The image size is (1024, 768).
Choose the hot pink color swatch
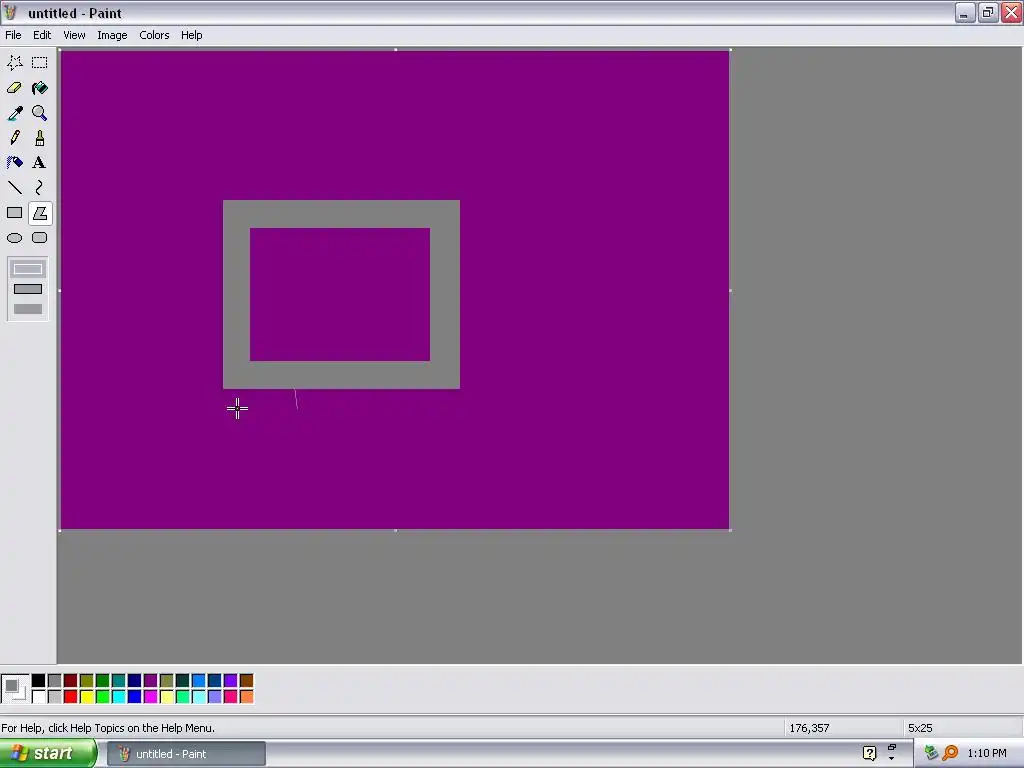tap(231, 697)
